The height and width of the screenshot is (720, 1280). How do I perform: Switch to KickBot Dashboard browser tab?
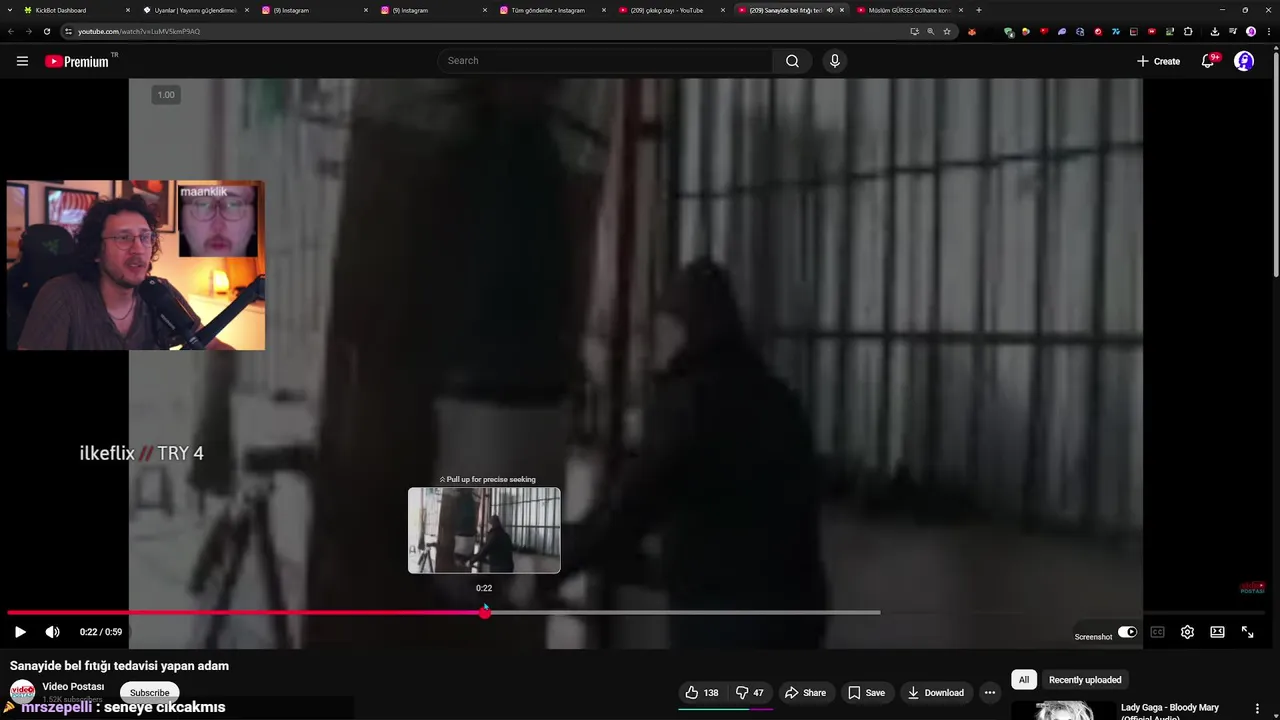pyautogui.click(x=68, y=10)
